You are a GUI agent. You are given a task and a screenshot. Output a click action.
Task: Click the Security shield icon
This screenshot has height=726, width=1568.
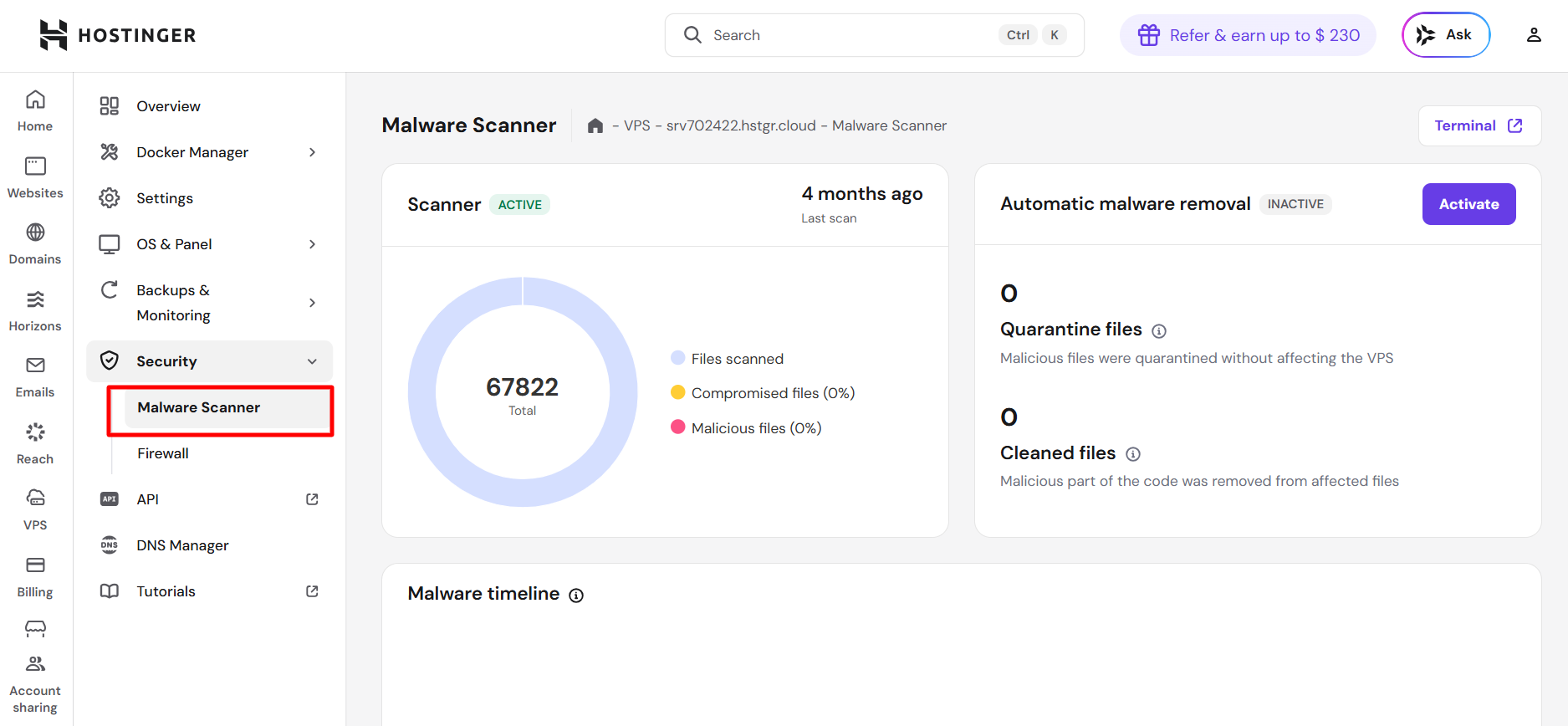click(110, 360)
